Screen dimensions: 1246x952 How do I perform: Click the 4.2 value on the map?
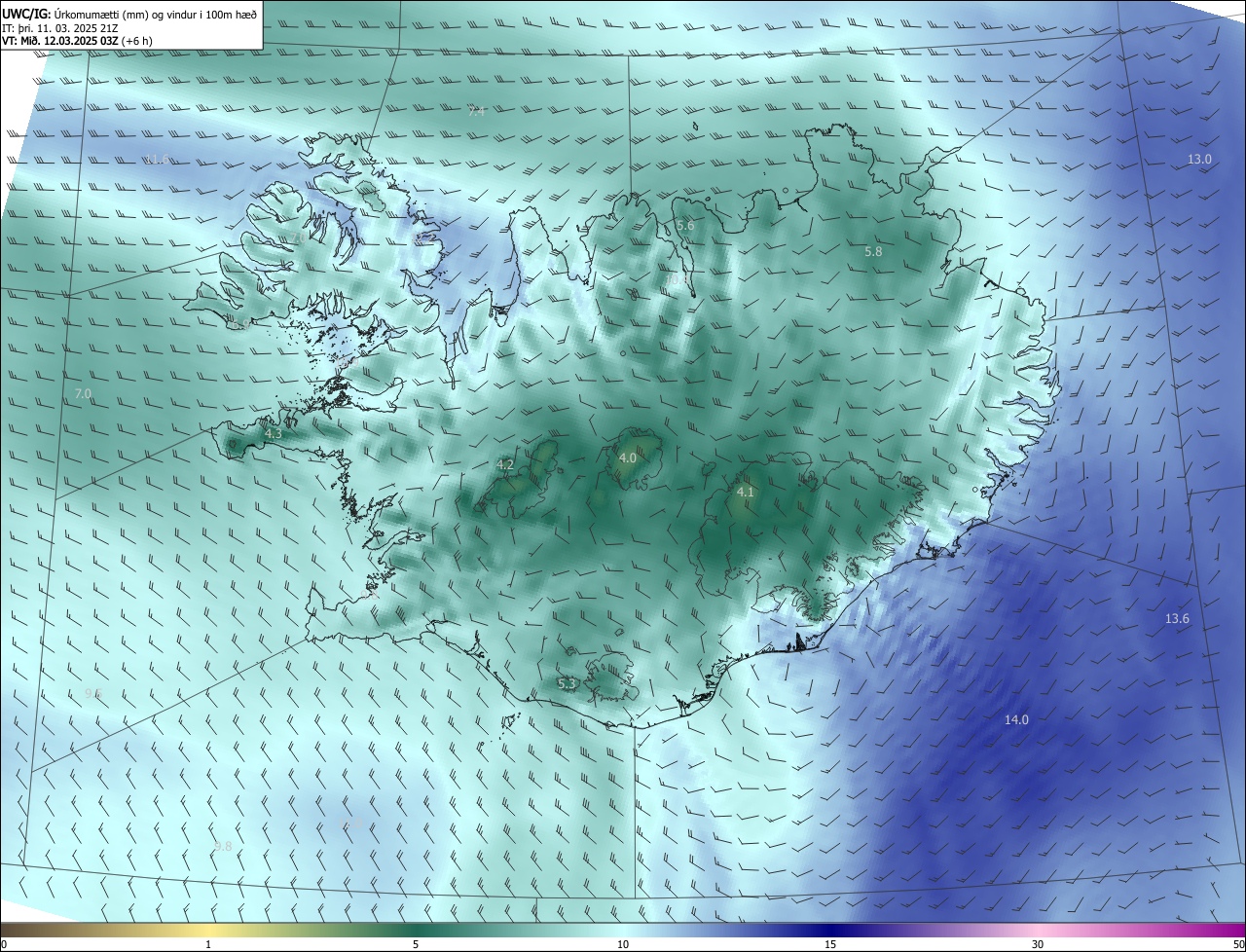point(505,464)
